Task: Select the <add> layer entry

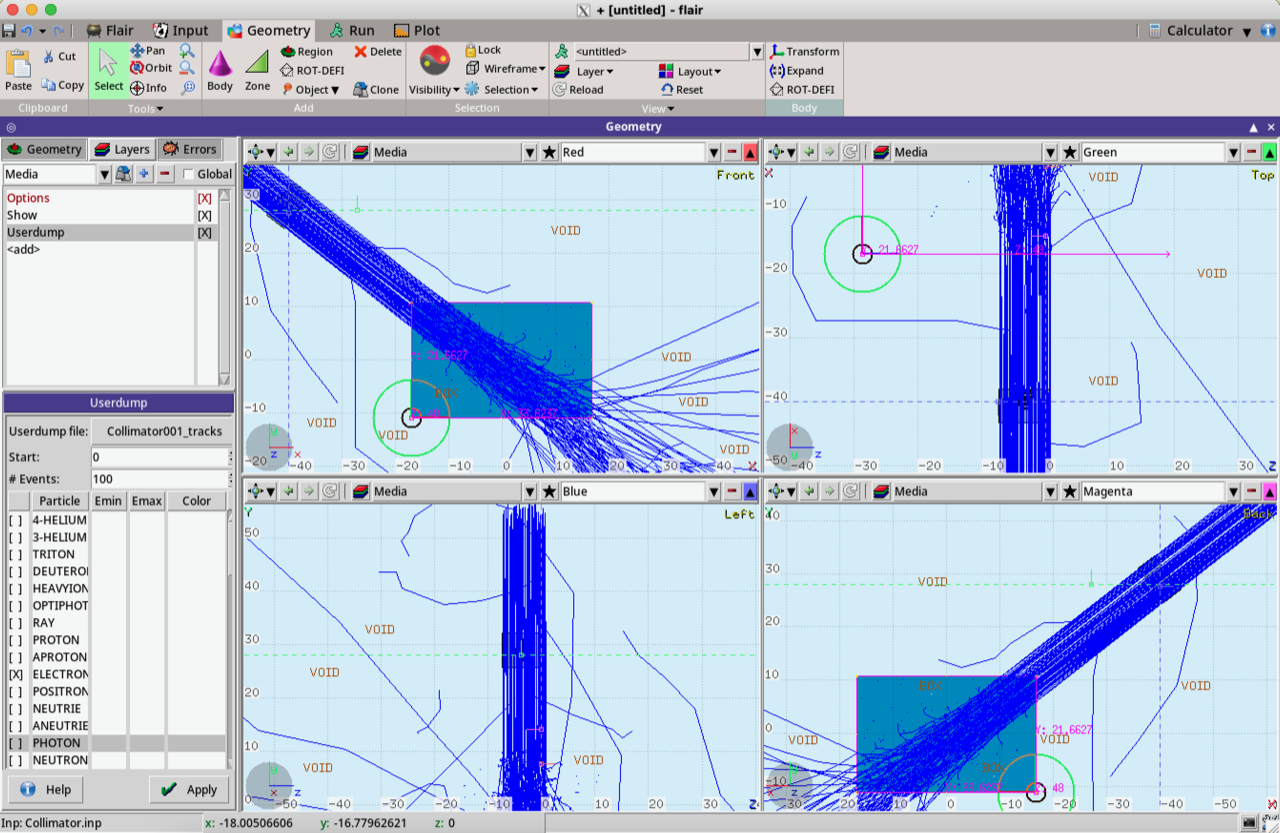Action: [x=24, y=249]
